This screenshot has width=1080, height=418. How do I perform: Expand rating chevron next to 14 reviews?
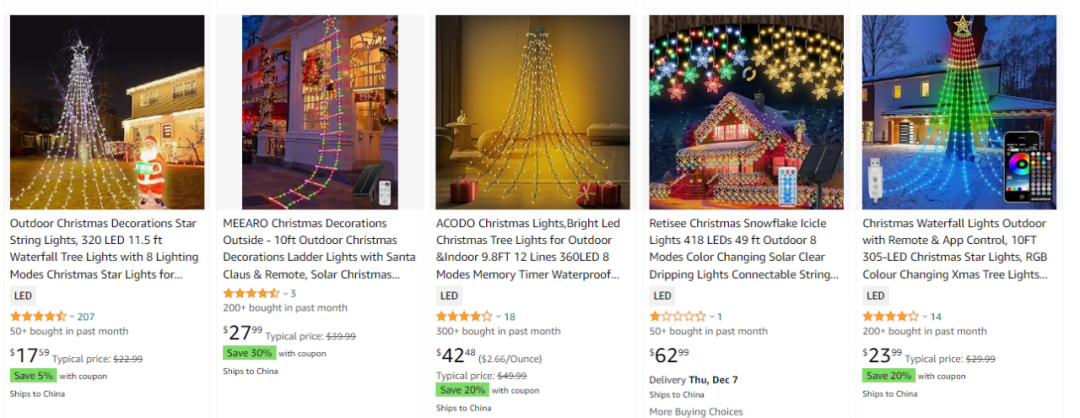point(924,317)
